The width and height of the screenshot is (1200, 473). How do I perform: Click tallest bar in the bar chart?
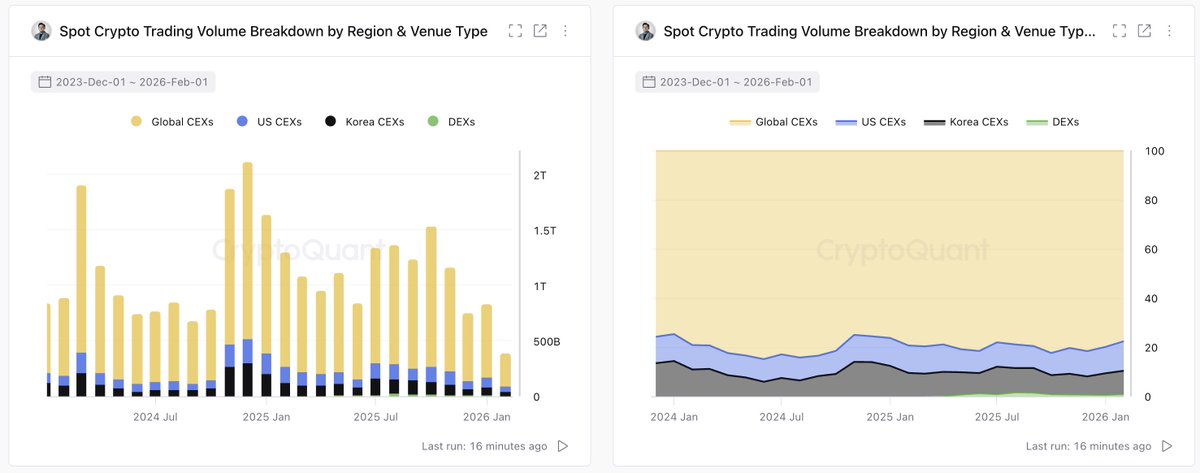point(247,260)
